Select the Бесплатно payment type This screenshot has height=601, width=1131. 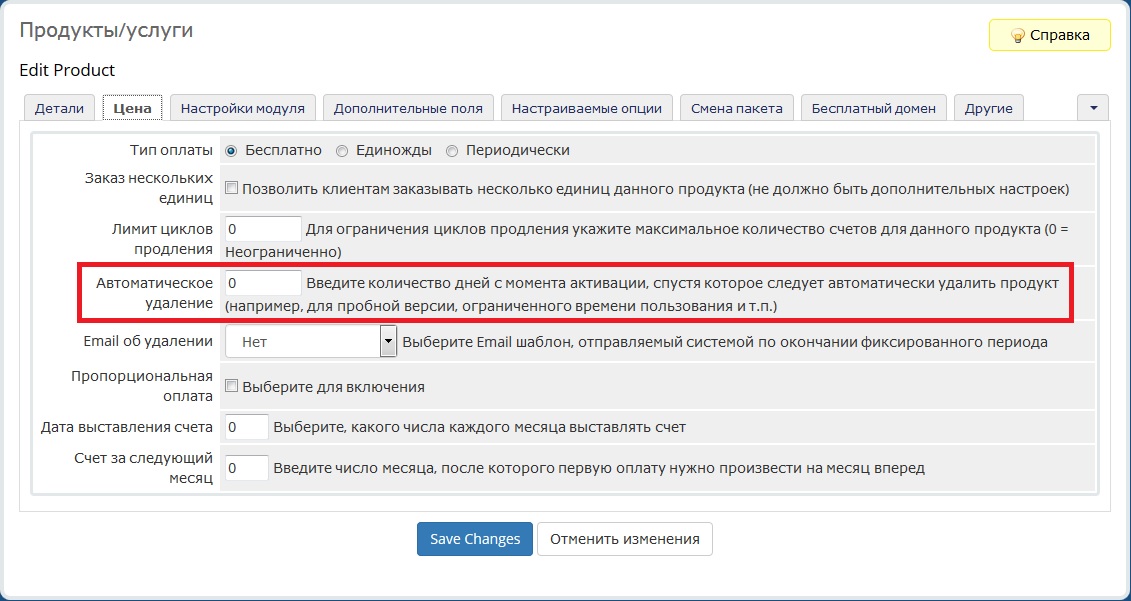(231, 151)
